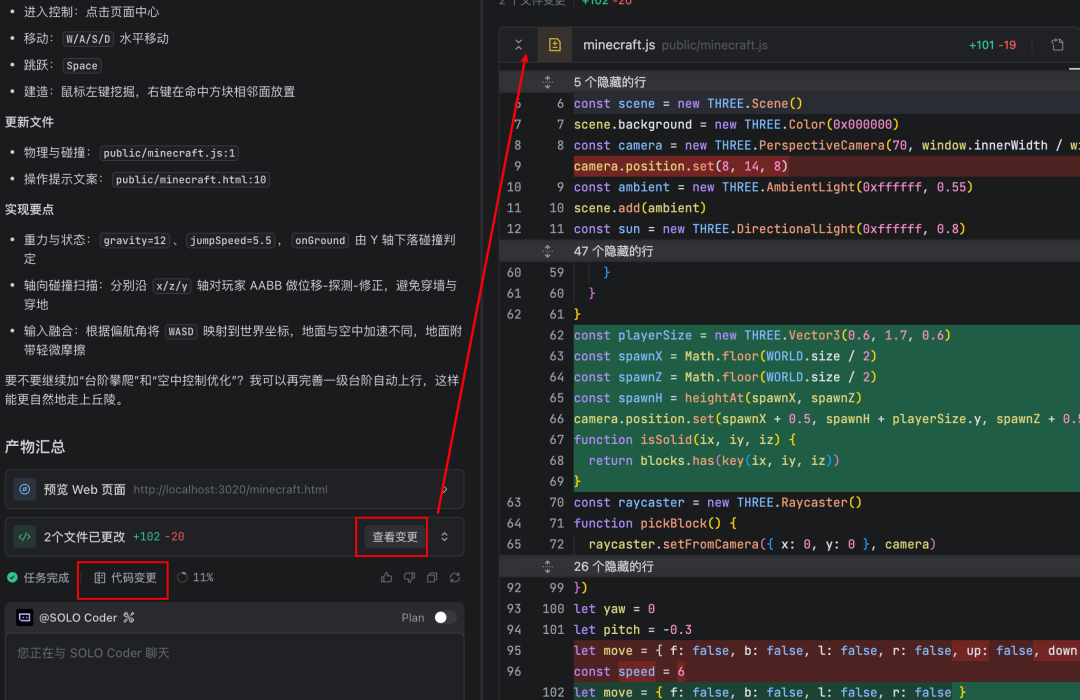This screenshot has width=1080, height=700.
Task: Open the public/minecraft.js:1 file reference
Action: pos(169,153)
